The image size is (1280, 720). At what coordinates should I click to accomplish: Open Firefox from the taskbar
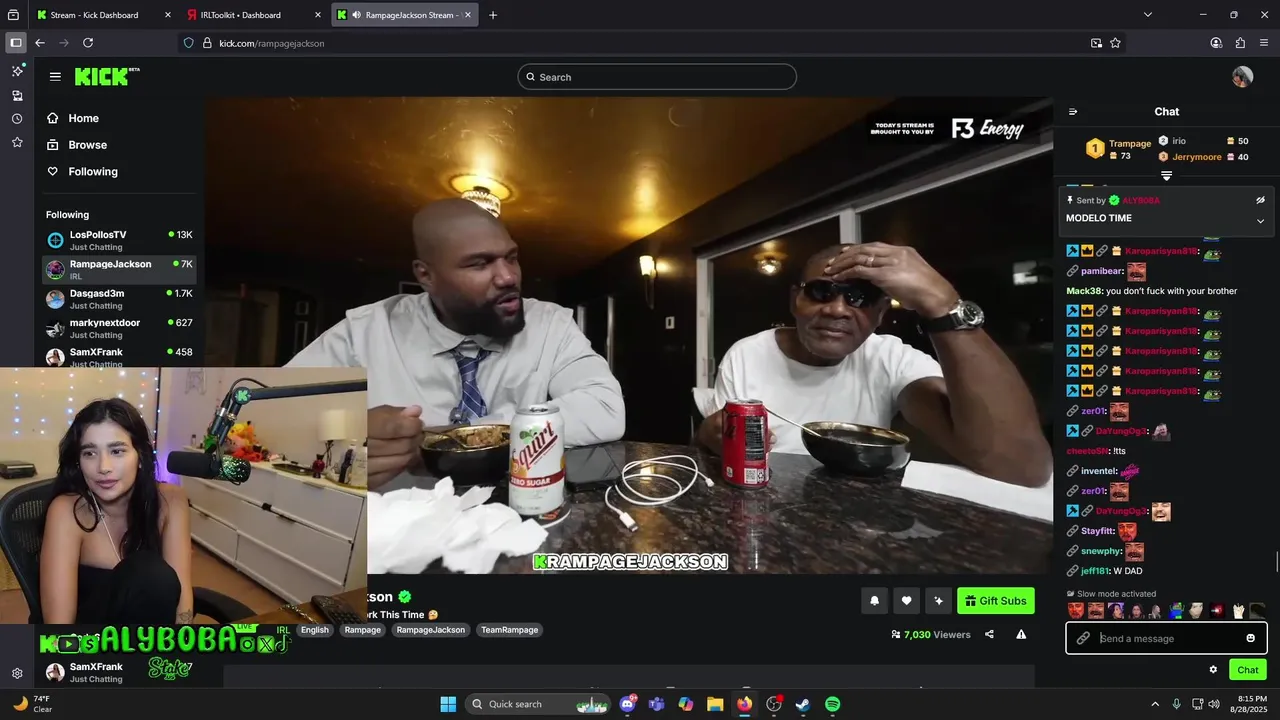click(744, 704)
